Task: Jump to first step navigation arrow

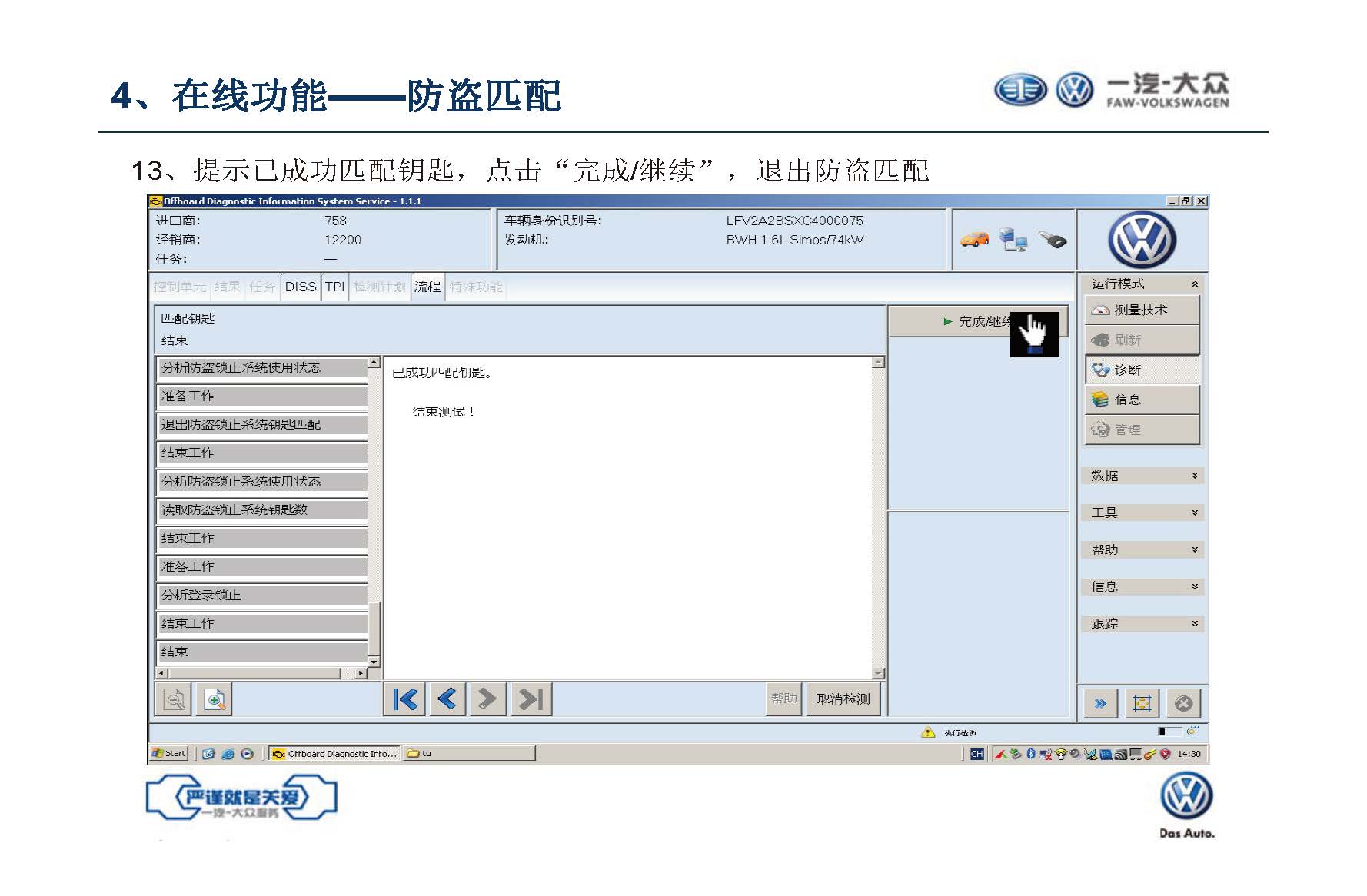Action: (404, 699)
